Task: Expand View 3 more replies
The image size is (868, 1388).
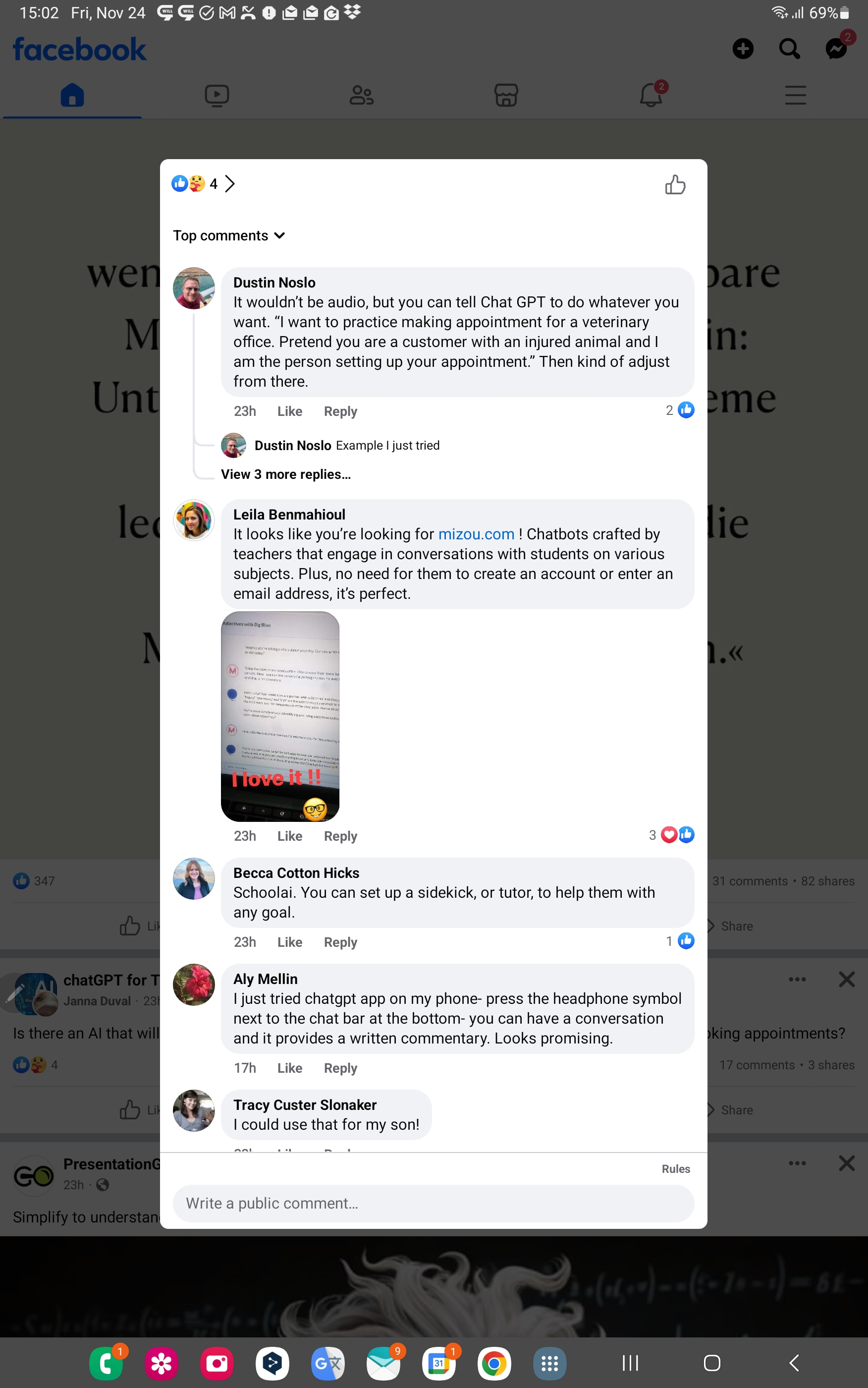Action: [286, 474]
